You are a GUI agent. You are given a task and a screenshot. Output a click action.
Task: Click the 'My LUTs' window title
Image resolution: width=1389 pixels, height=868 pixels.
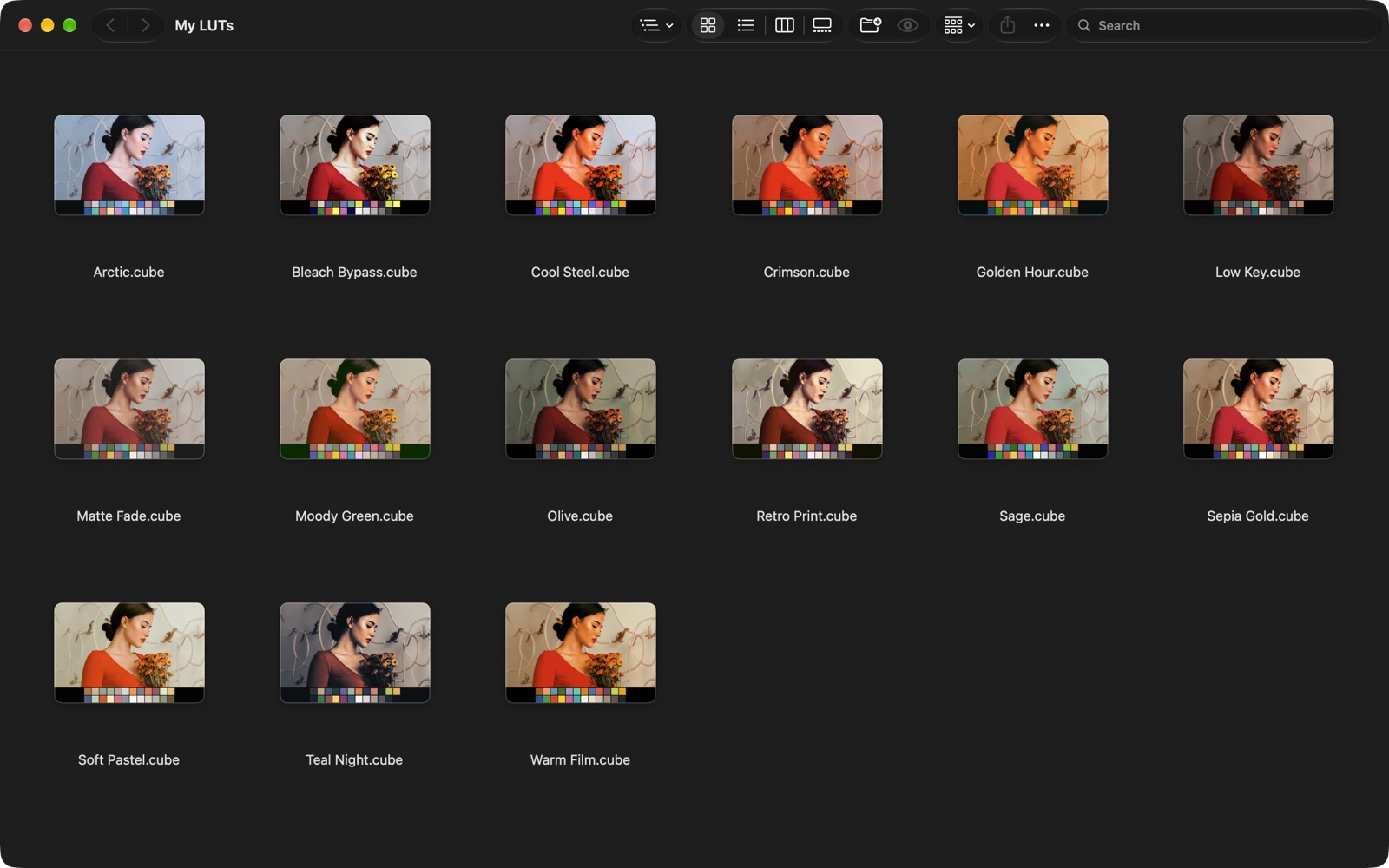pos(204,25)
